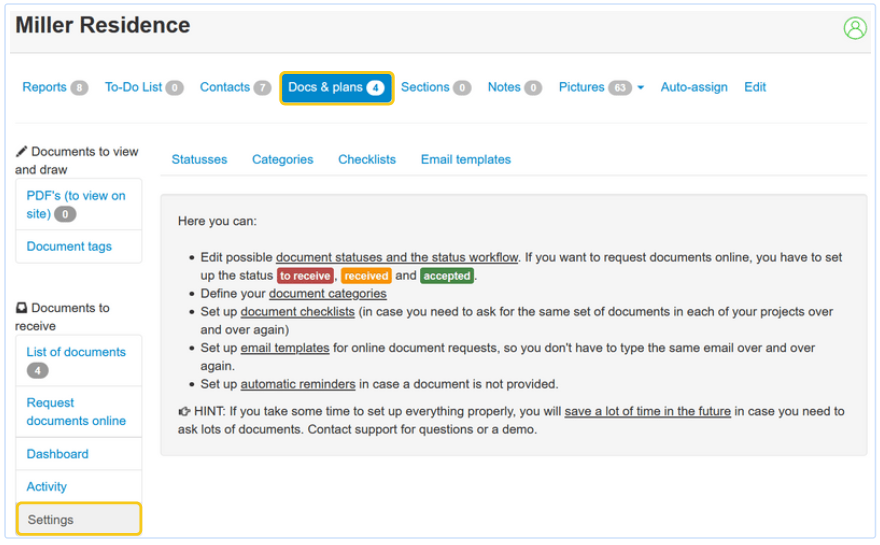Image resolution: width=880 pixels, height=545 pixels.
Task: Click the 'Documents to receive' heading
Action: pyautogui.click(x=62, y=317)
